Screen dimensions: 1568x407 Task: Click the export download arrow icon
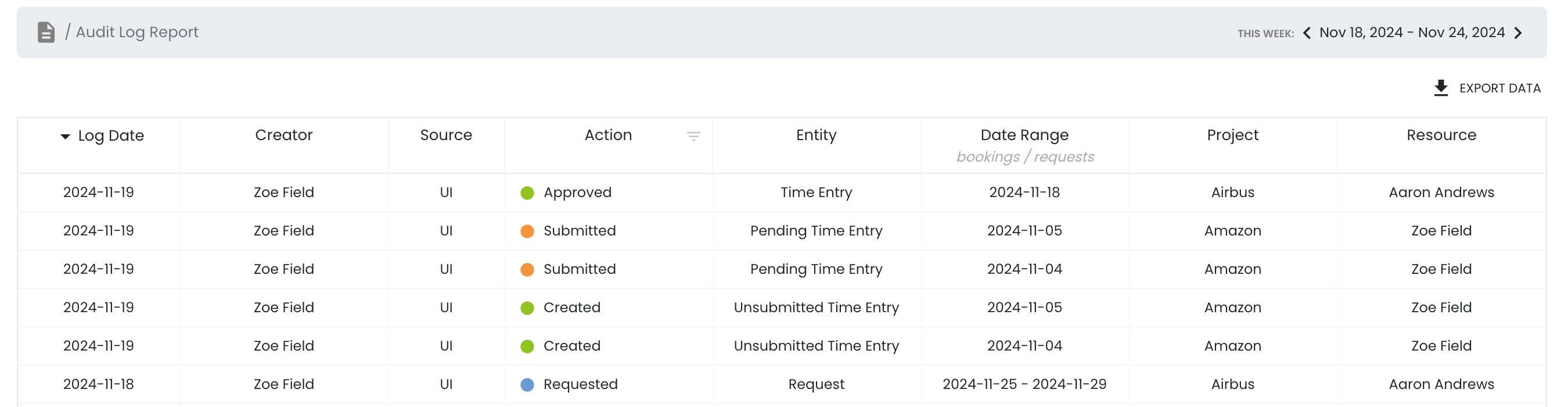tap(1441, 88)
